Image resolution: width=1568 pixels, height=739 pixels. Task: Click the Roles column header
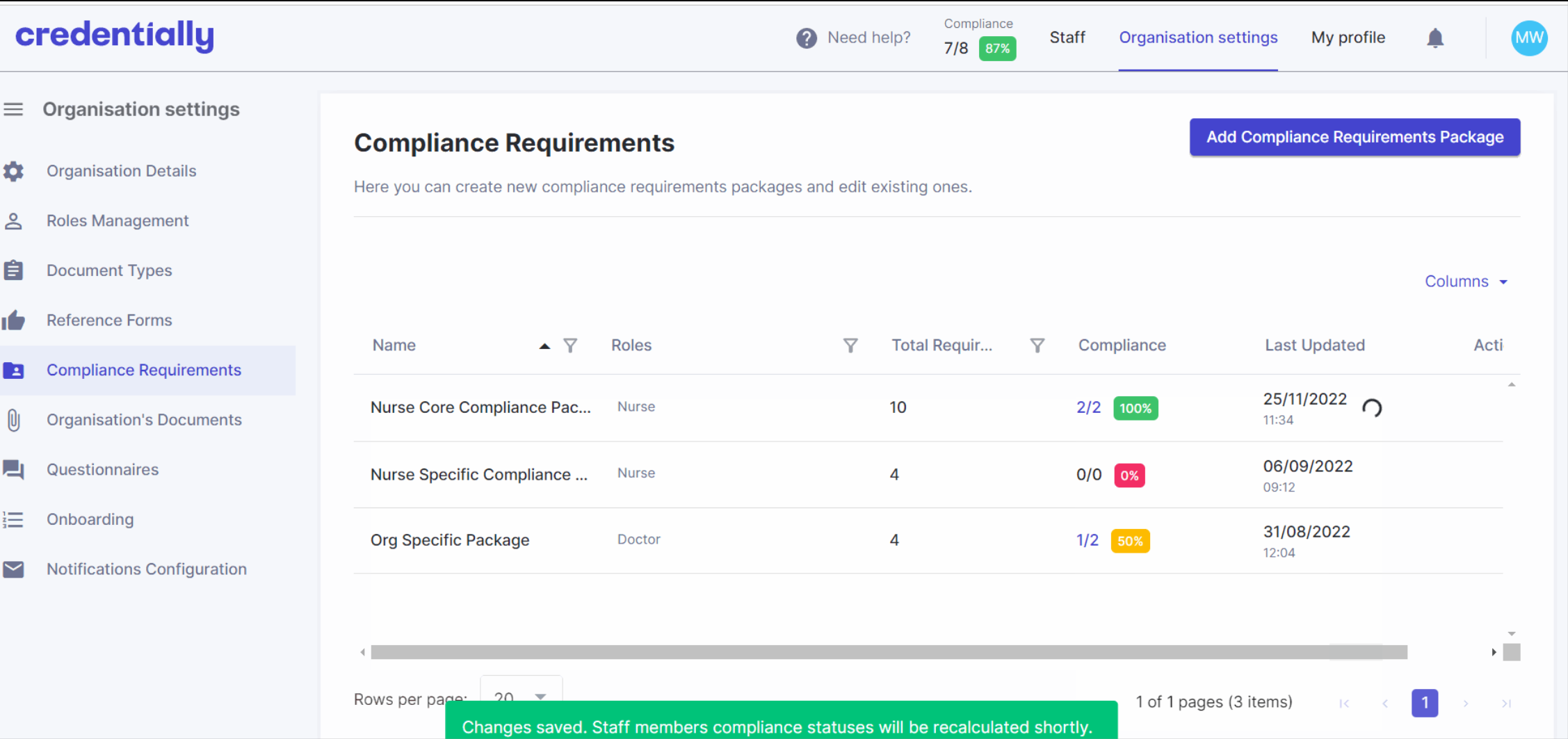click(x=631, y=346)
